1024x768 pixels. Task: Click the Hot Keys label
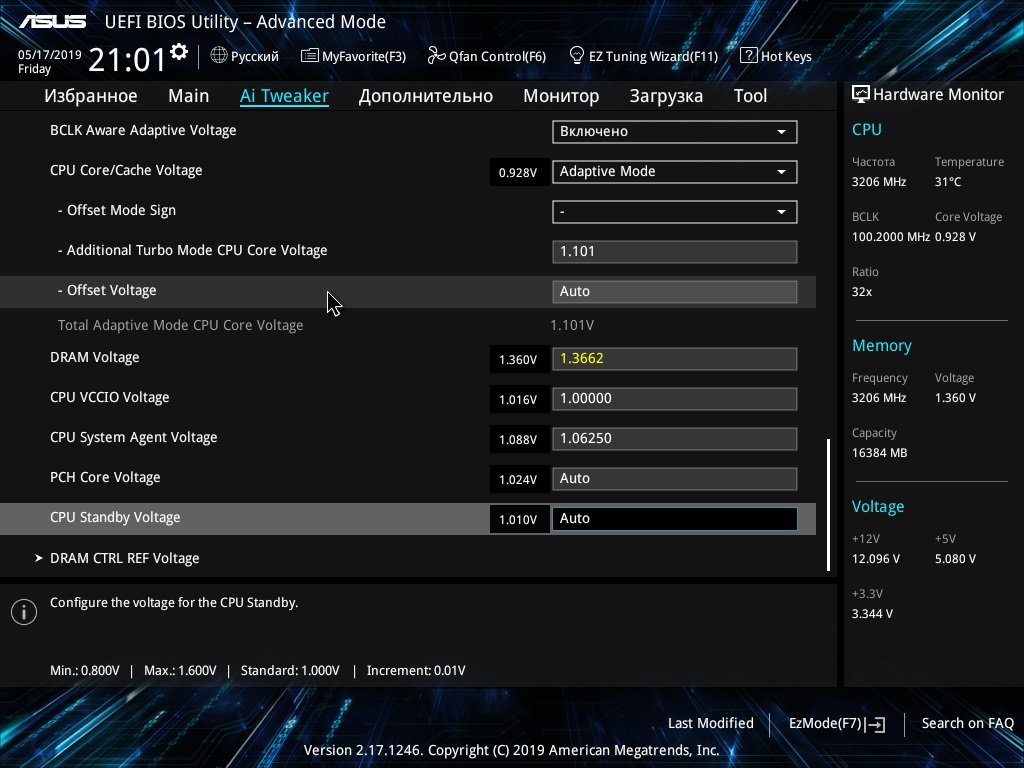786,57
